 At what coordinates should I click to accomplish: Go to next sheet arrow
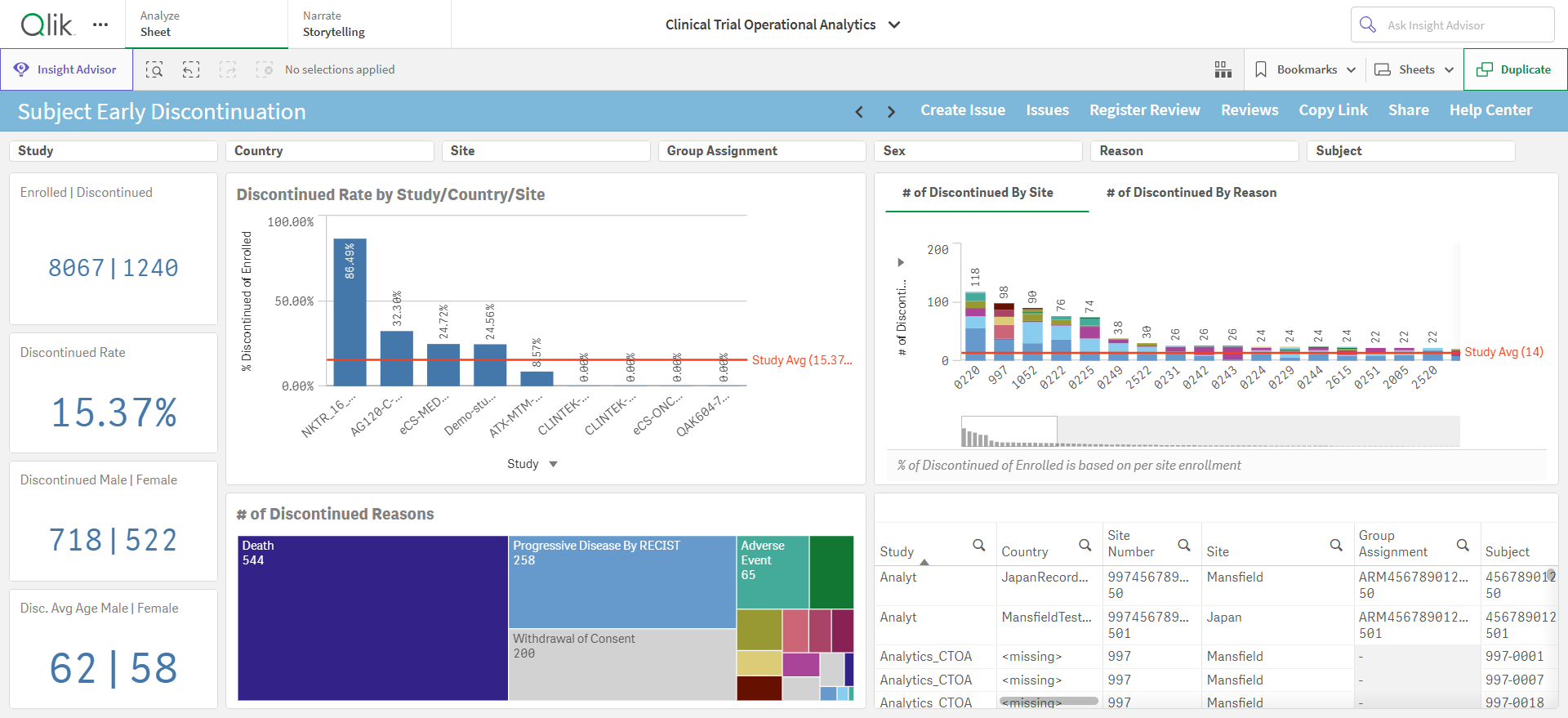(x=891, y=112)
